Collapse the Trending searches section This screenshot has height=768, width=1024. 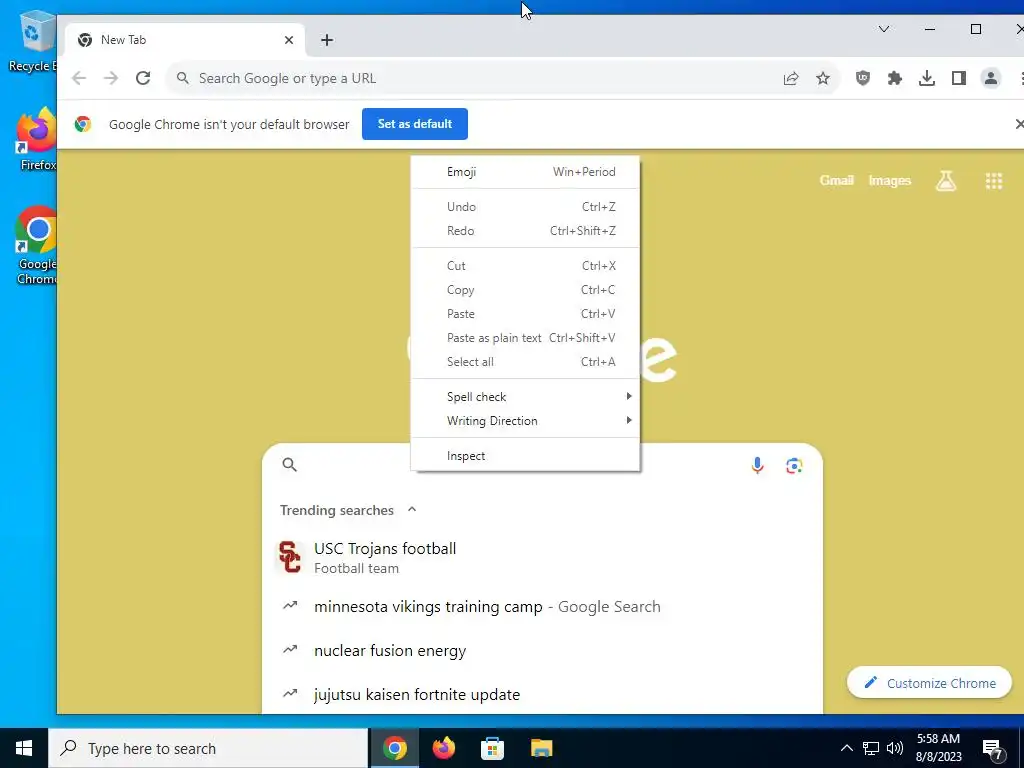pyautogui.click(x=411, y=509)
